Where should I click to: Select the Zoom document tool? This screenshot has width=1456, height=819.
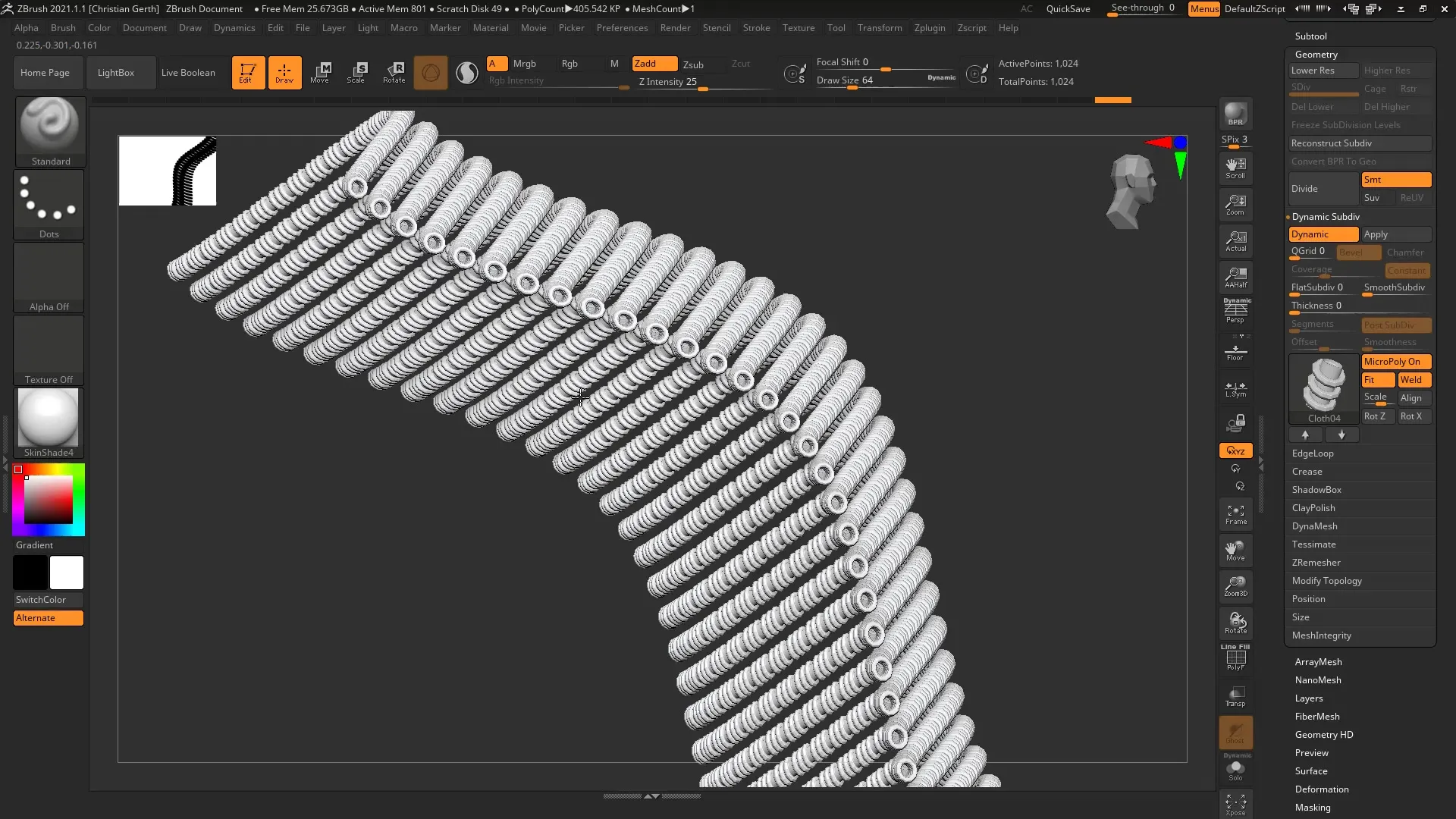1235,205
